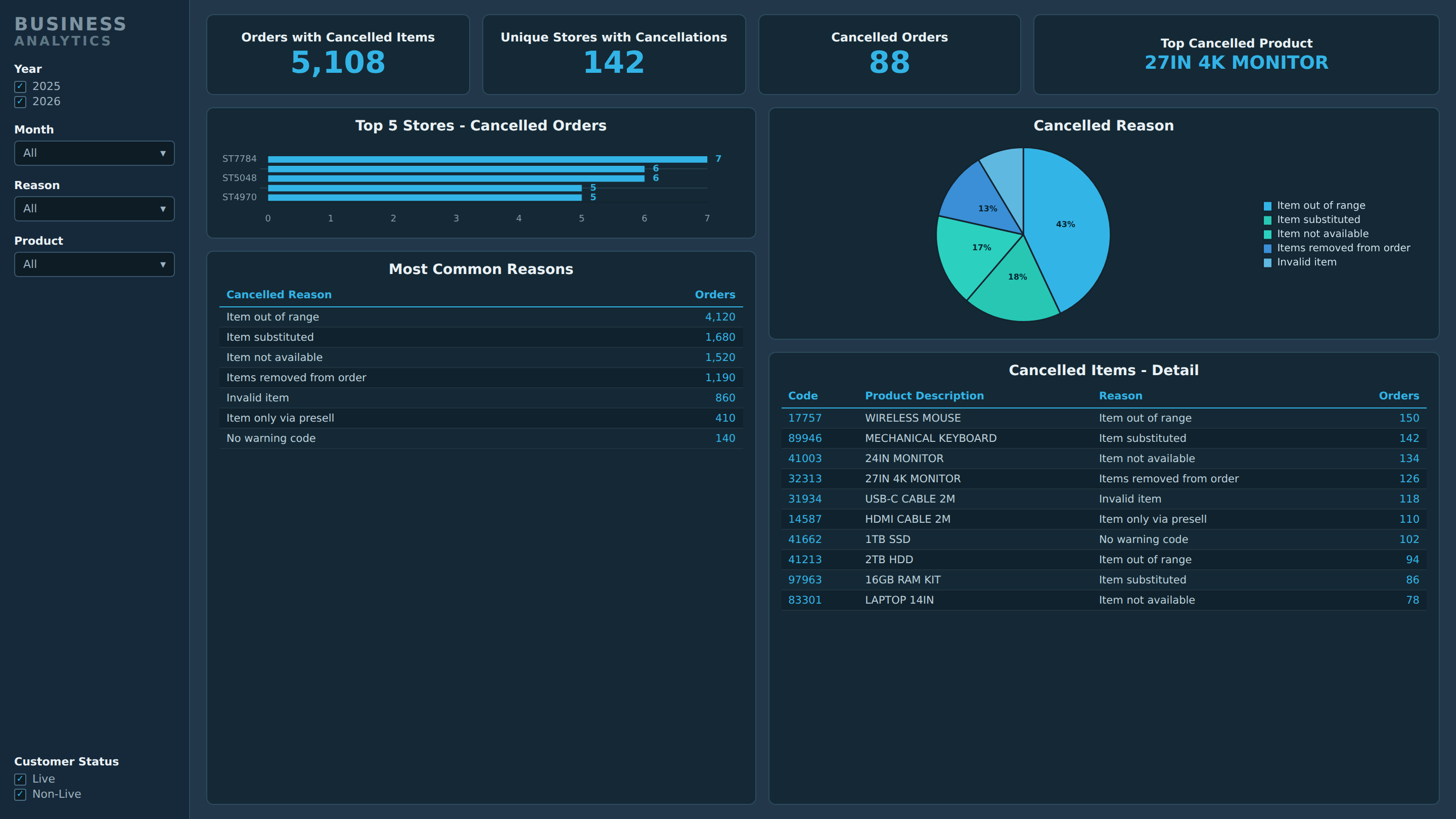1456x819 pixels.
Task: Sort by Cancelled Reason column header
Action: (x=279, y=294)
